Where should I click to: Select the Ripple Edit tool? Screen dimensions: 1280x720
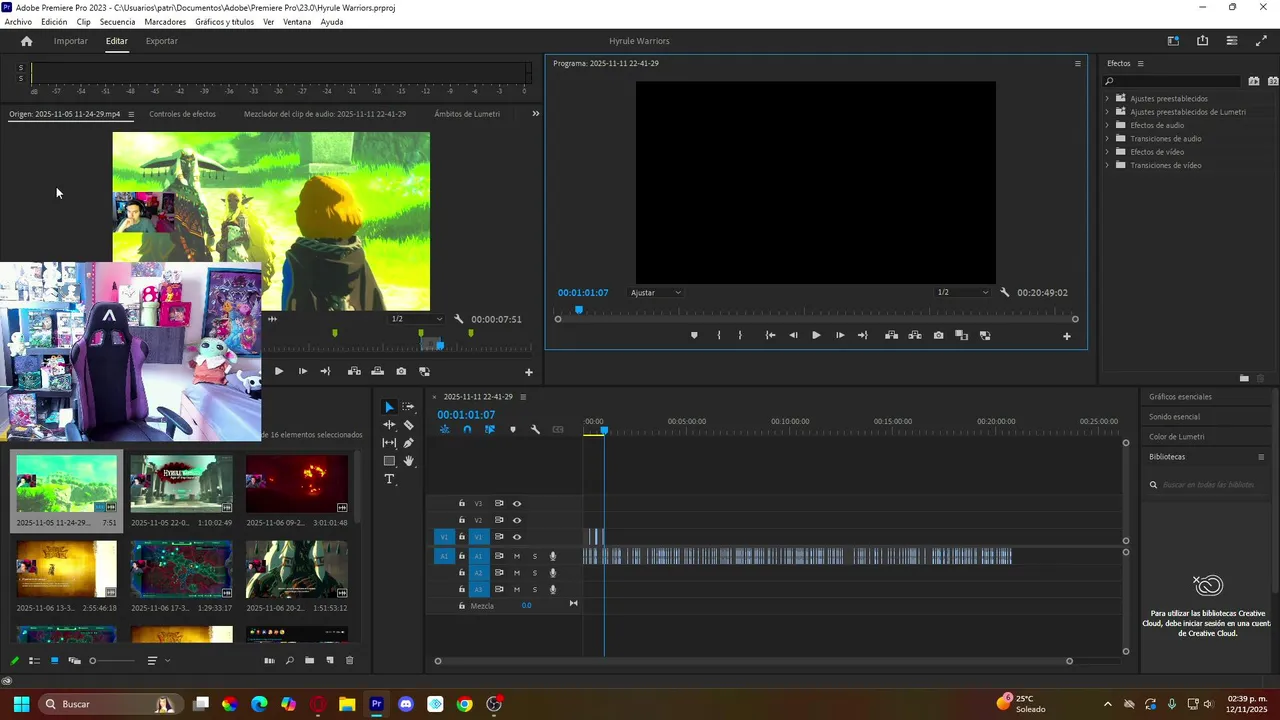pos(389,425)
